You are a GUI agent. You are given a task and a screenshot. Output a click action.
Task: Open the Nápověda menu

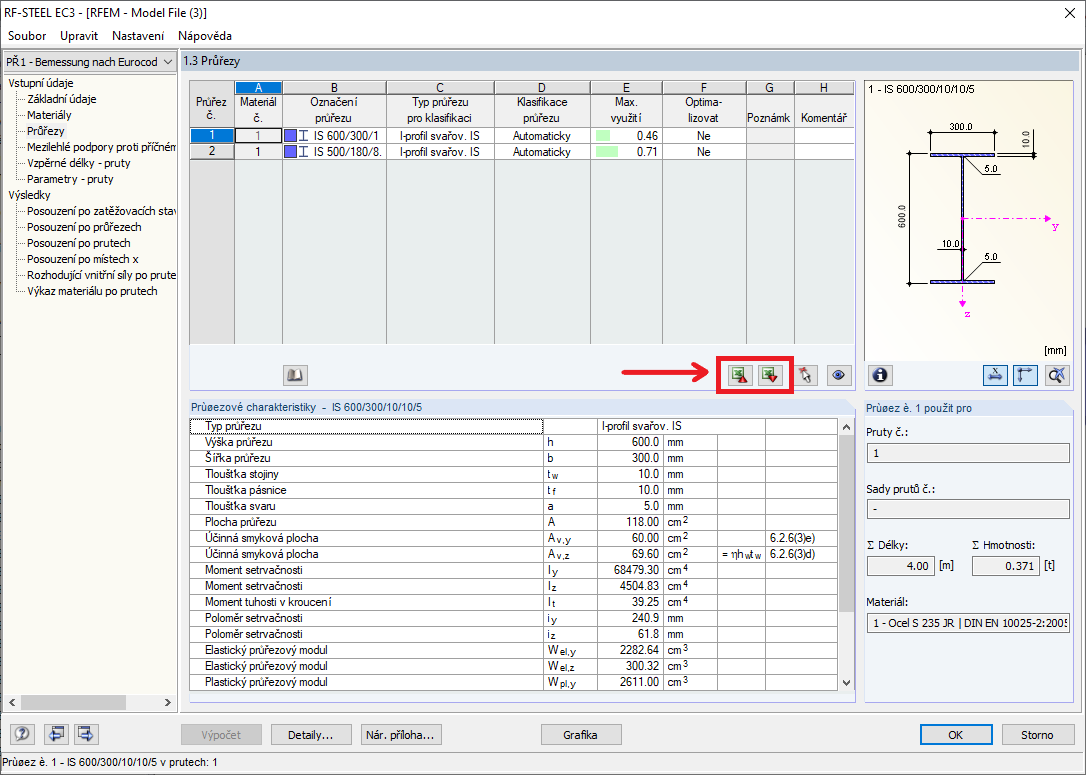click(x=205, y=36)
